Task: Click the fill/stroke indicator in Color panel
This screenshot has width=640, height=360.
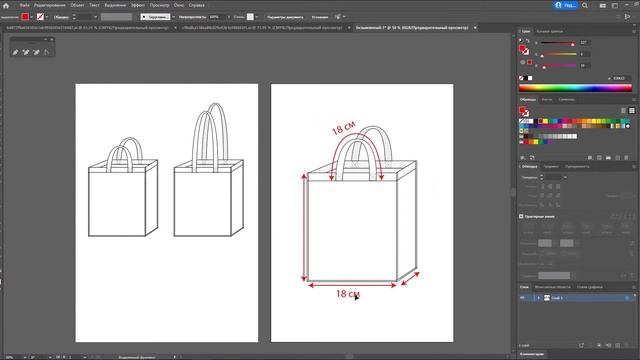Action: [524, 50]
